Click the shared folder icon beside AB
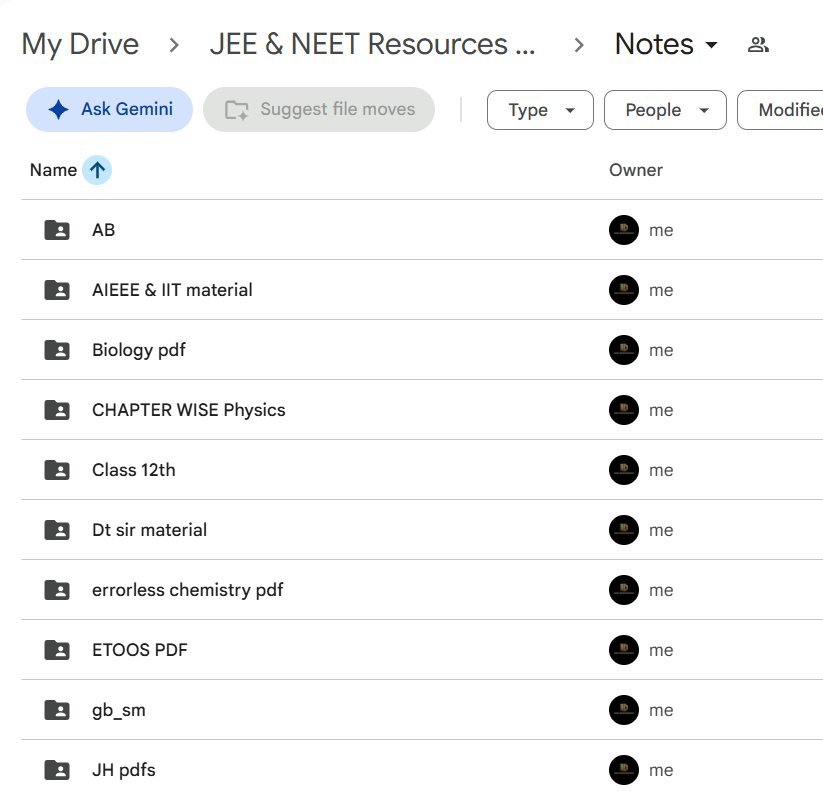Screen dimensions: 823x799 point(57,230)
